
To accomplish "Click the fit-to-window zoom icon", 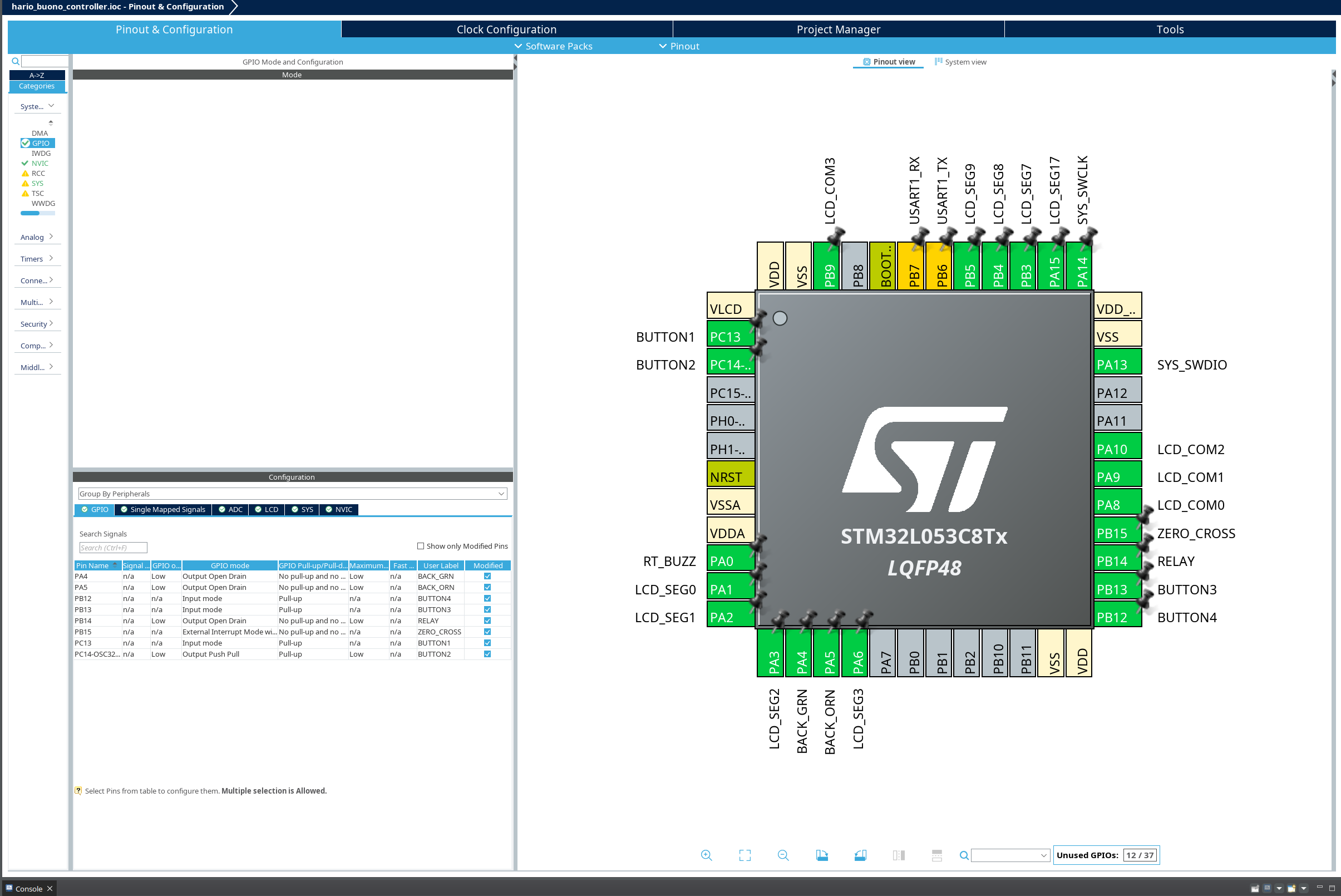I will point(745,855).
